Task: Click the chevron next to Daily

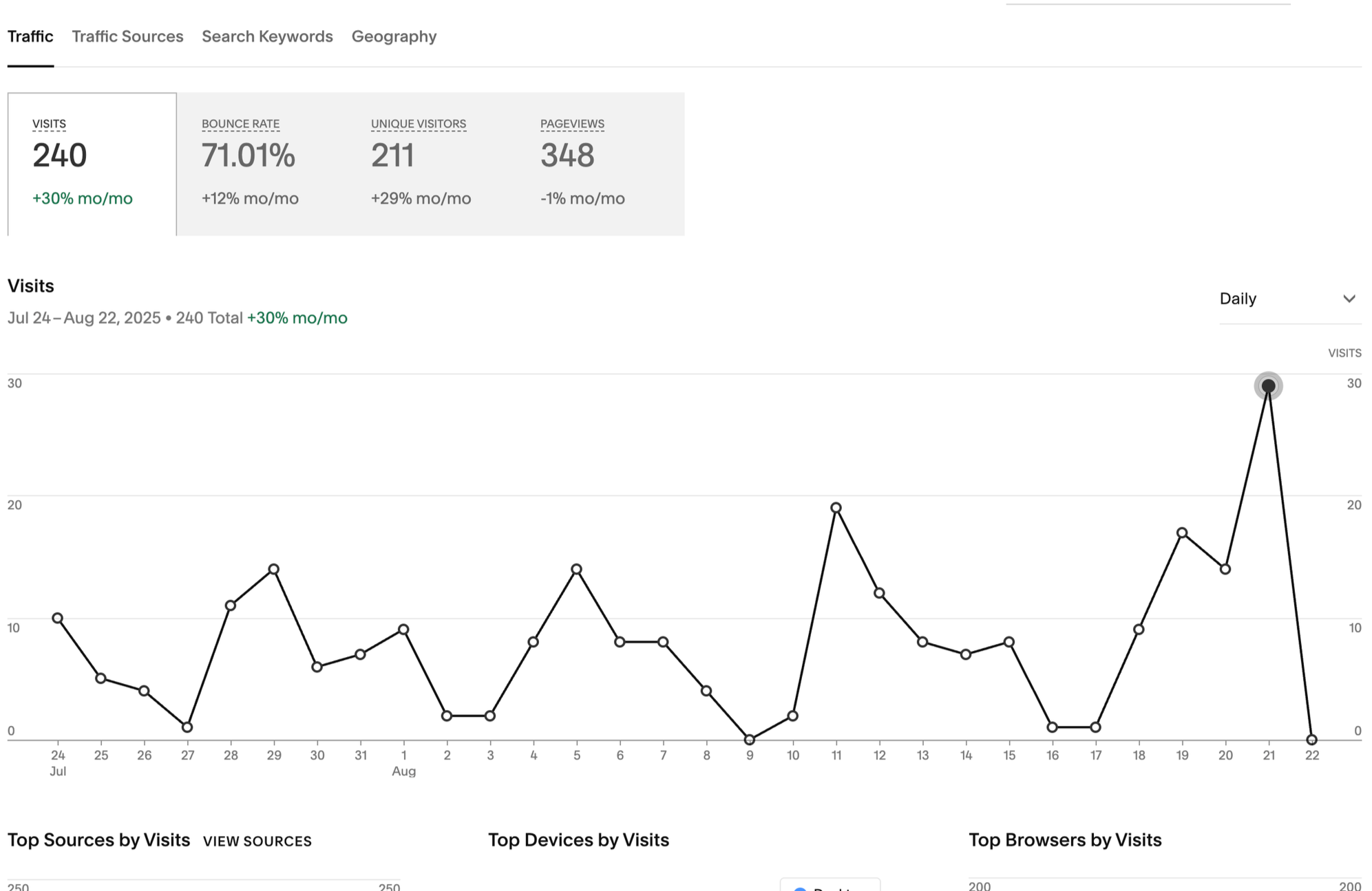Action: 1349,299
